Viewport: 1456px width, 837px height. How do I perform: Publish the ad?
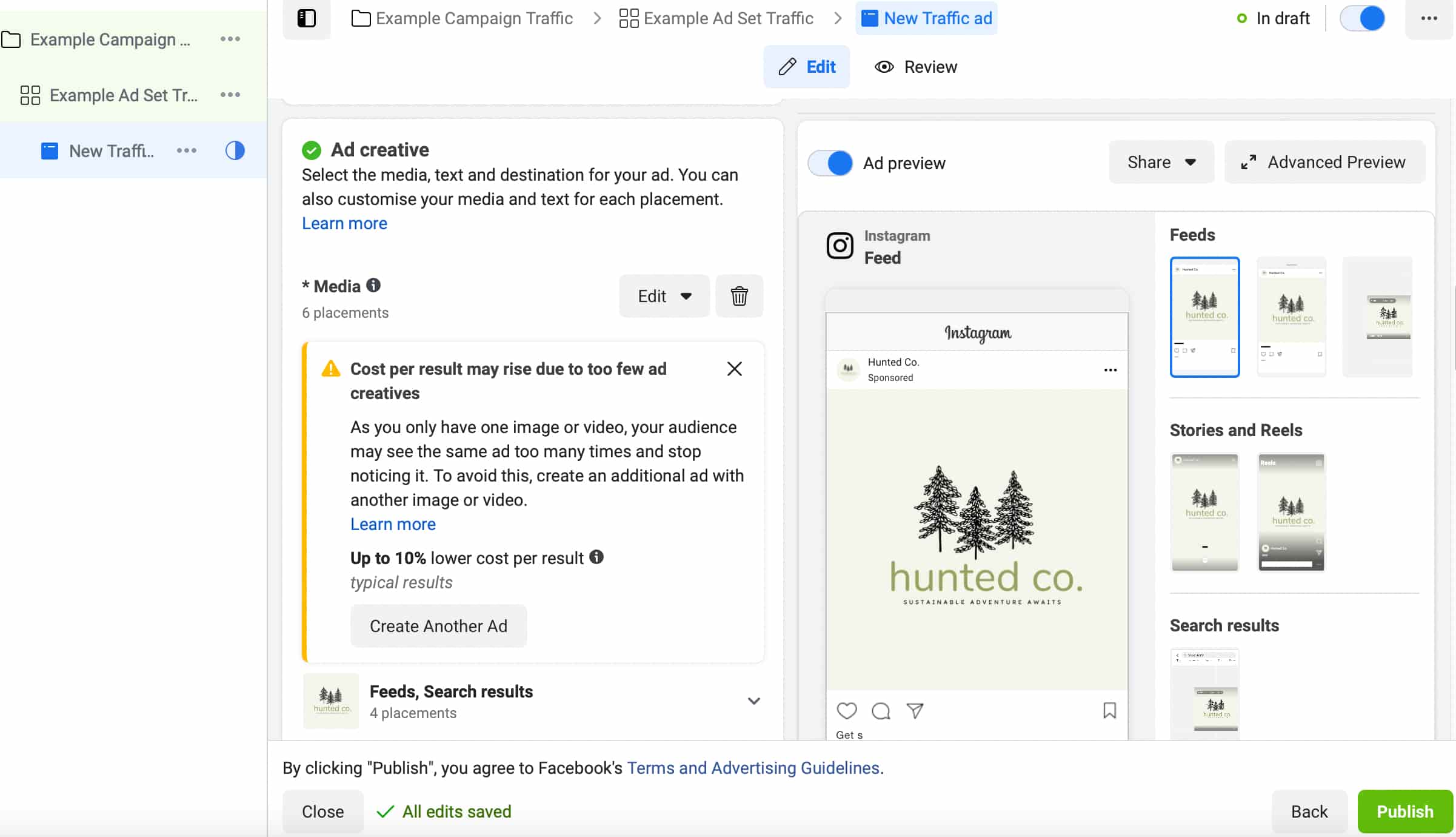(x=1404, y=811)
